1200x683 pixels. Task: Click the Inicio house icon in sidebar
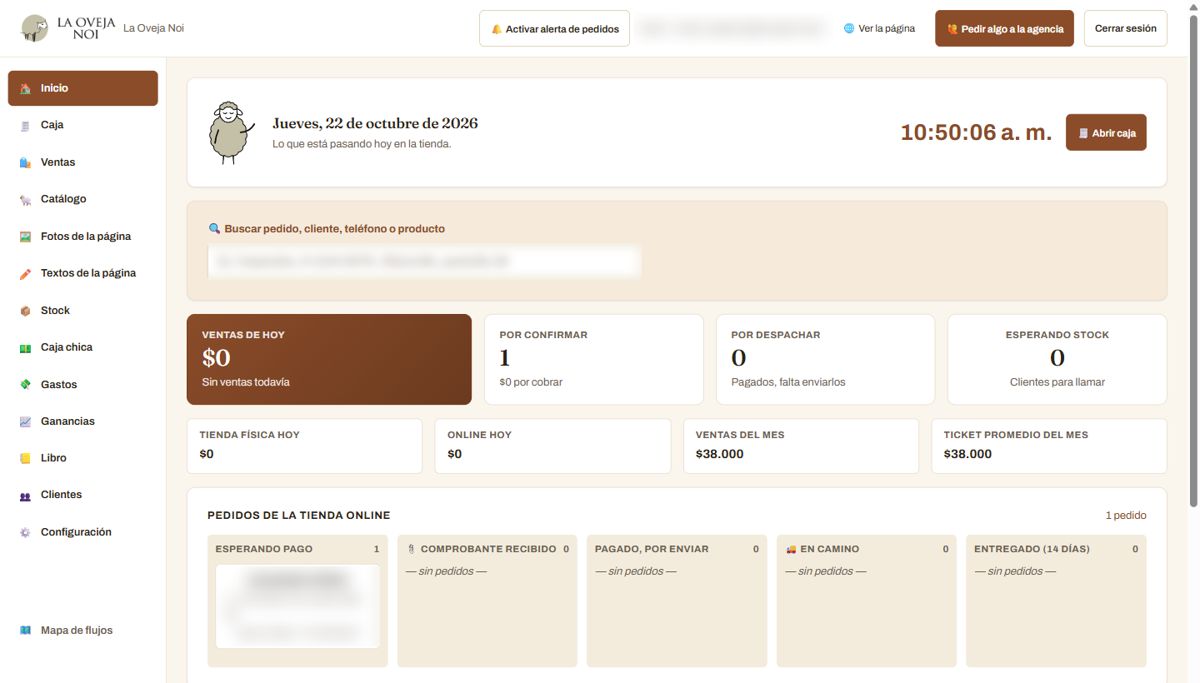[25, 88]
